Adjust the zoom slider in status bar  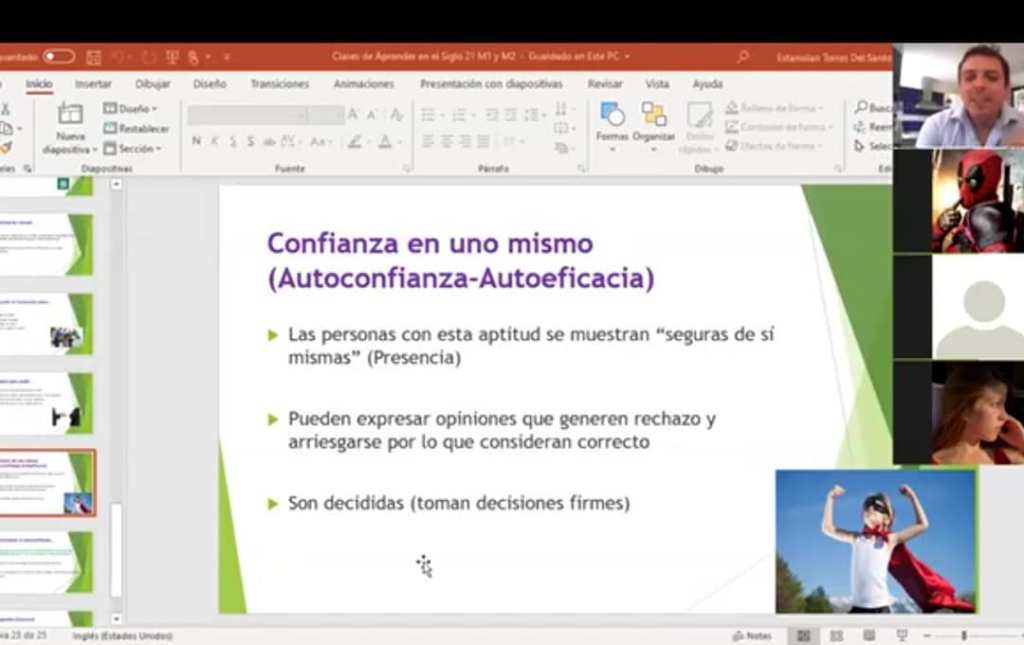pyautogui.click(x=964, y=635)
